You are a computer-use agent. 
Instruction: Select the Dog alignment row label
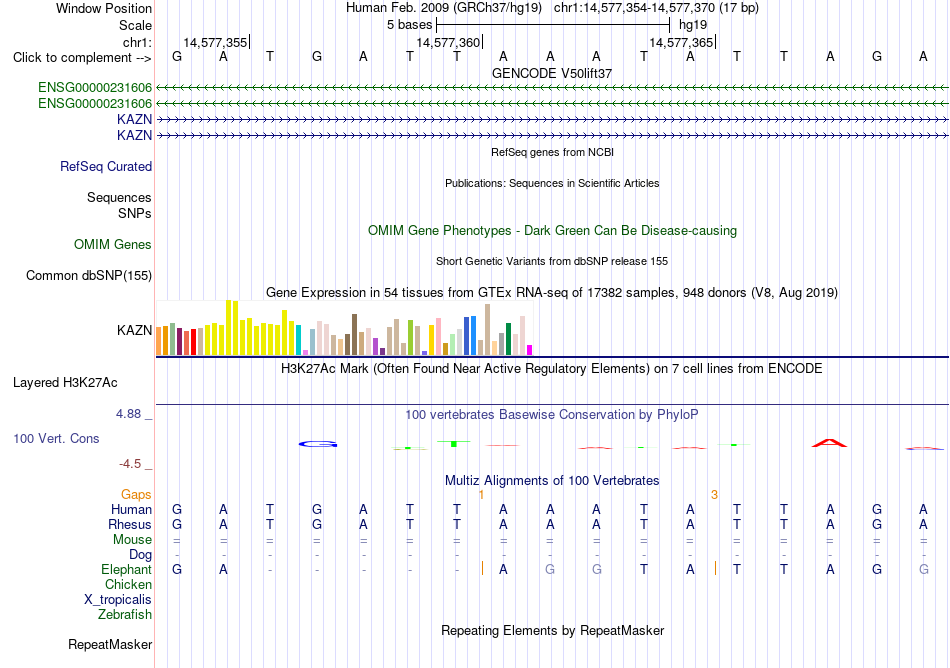[x=141, y=555]
